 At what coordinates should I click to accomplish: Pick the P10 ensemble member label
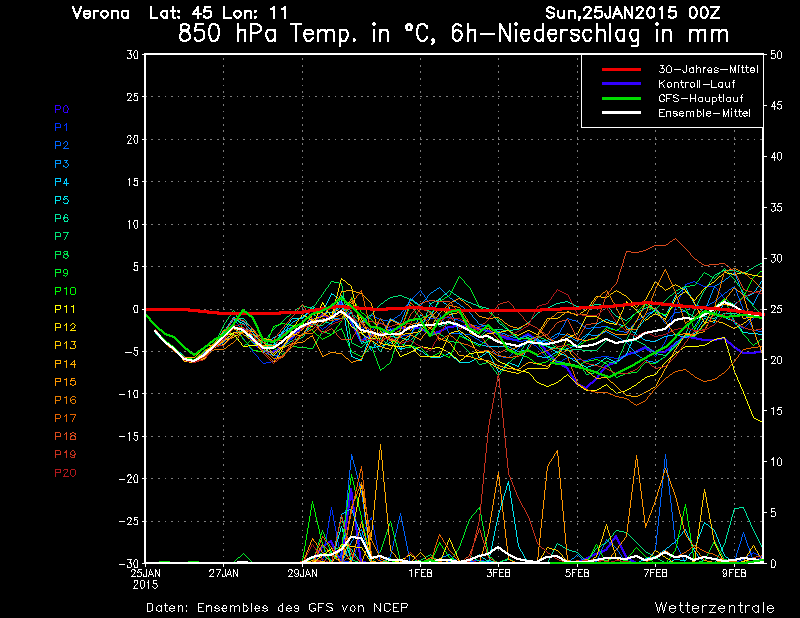[x=65, y=291]
